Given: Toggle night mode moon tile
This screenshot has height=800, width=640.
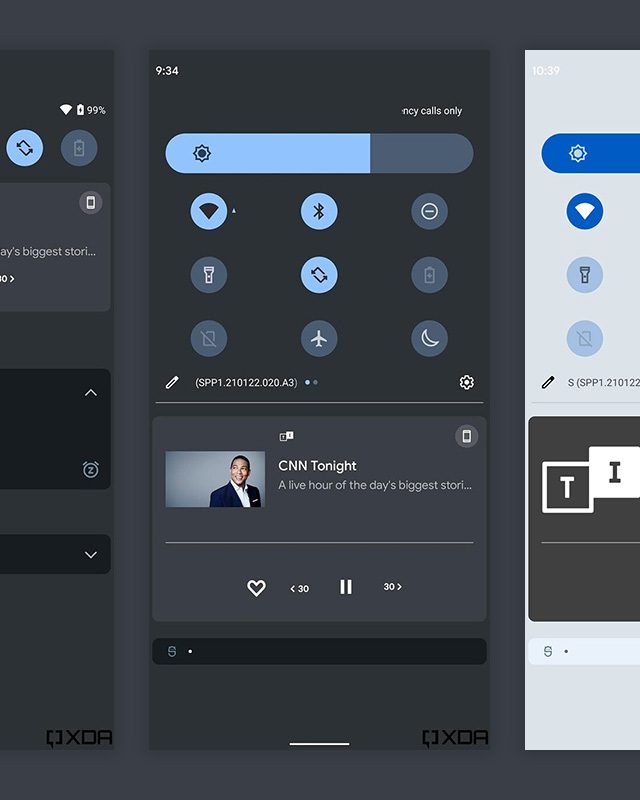Looking at the screenshot, I should (x=430, y=338).
